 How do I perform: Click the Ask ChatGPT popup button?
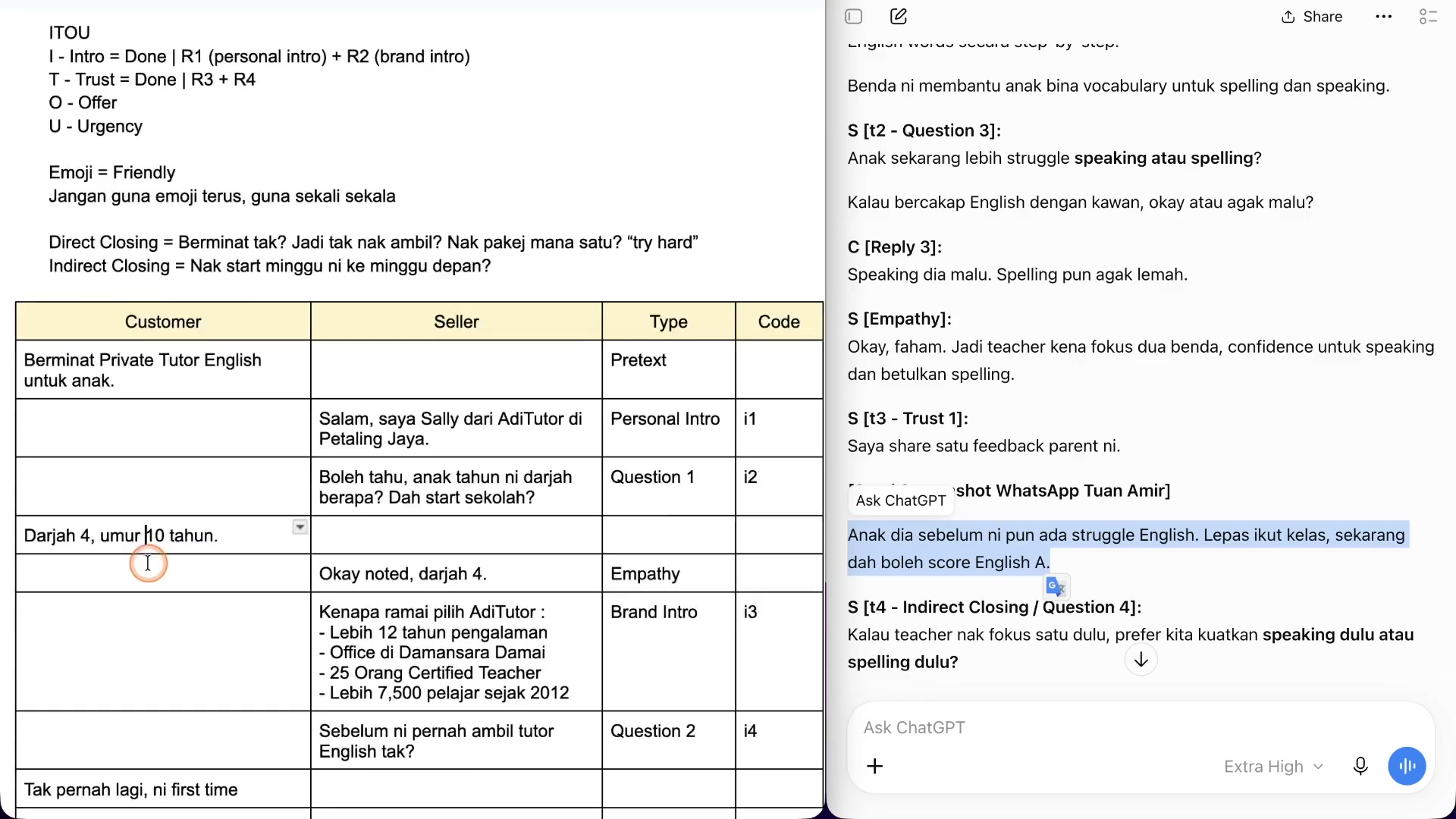point(900,500)
